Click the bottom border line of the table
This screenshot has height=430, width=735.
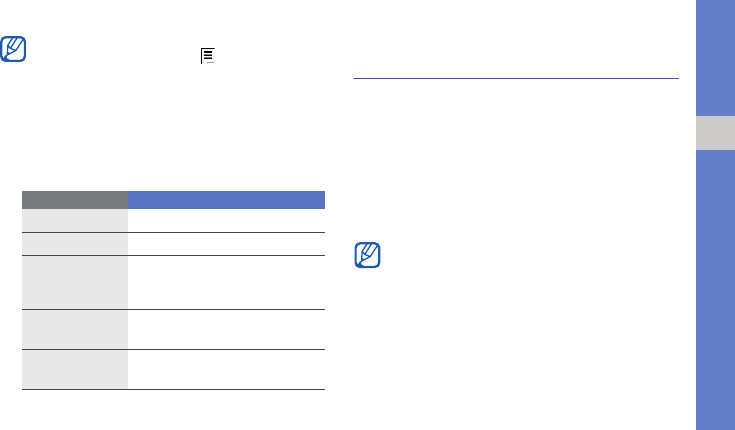coord(173,389)
